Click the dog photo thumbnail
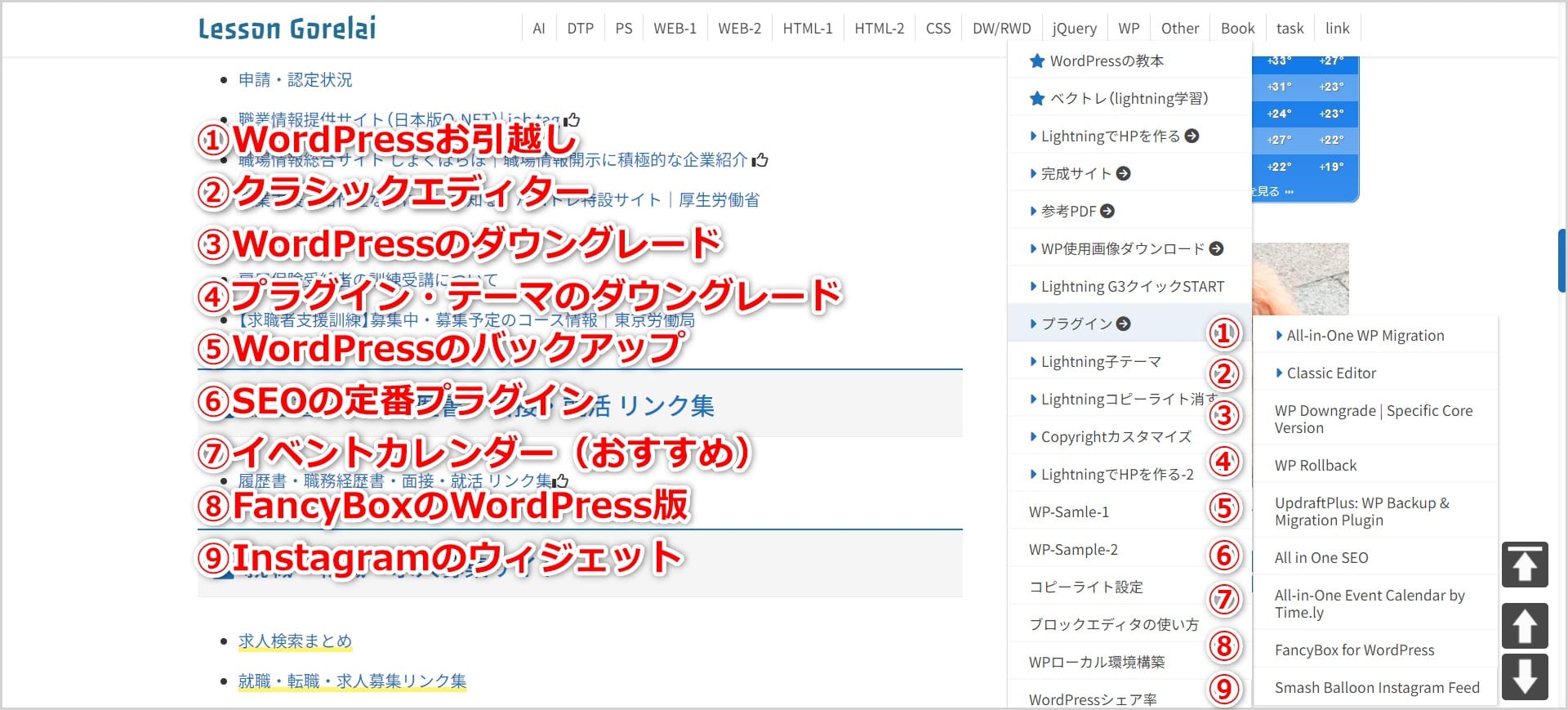This screenshot has height=710, width=1568. click(x=1300, y=278)
